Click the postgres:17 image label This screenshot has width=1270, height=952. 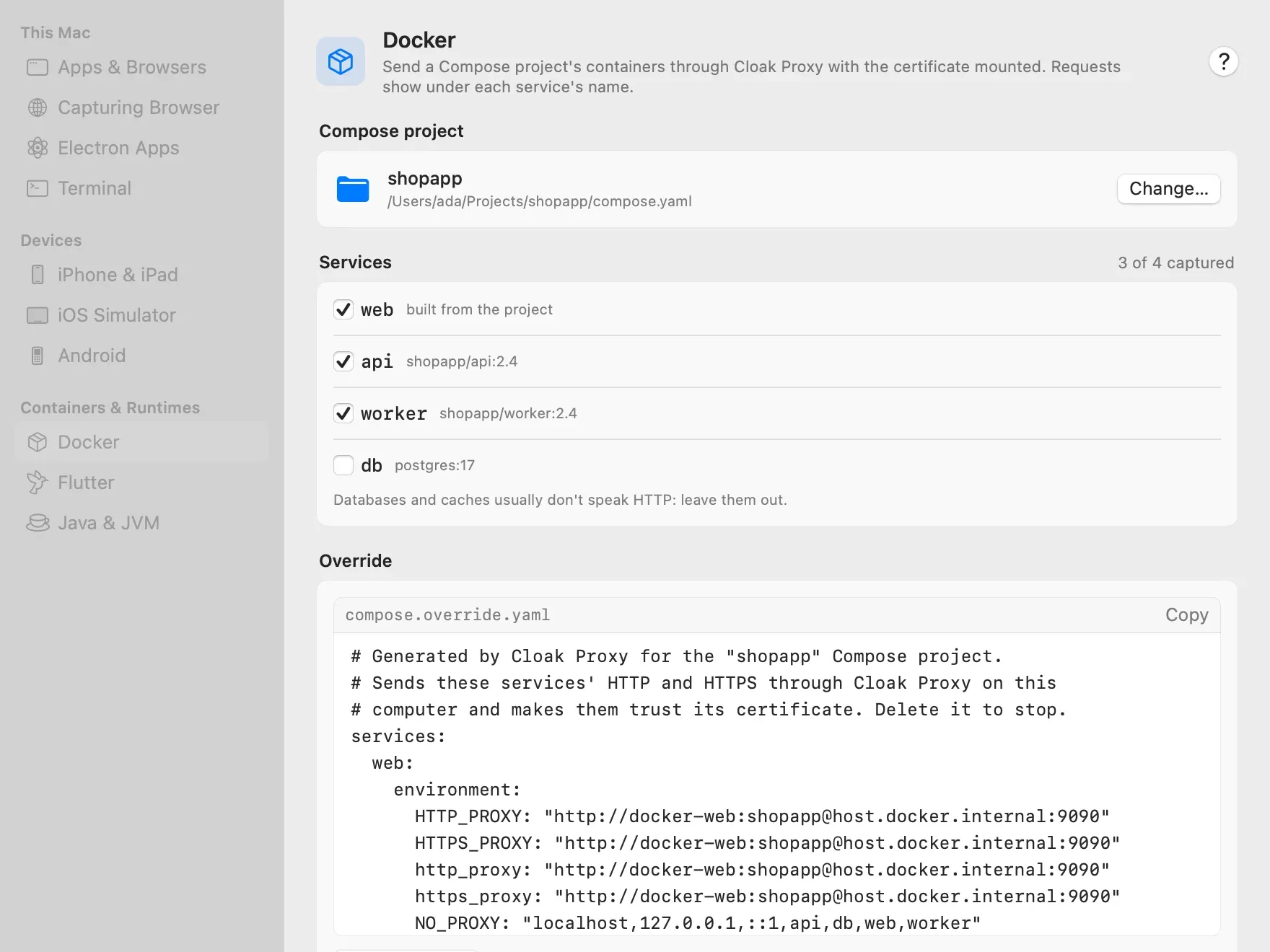click(x=434, y=465)
